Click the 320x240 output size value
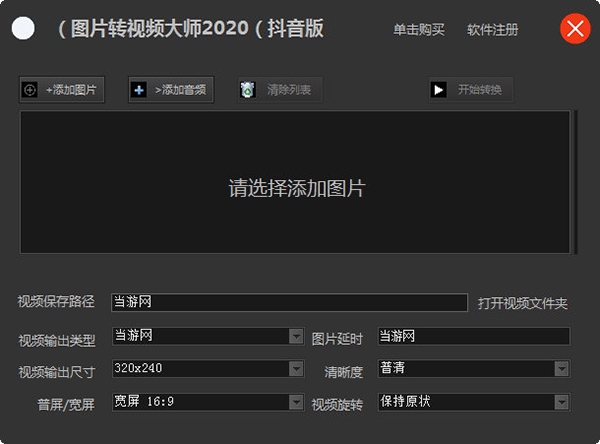Screen dimensions: 600x444 (138, 368)
